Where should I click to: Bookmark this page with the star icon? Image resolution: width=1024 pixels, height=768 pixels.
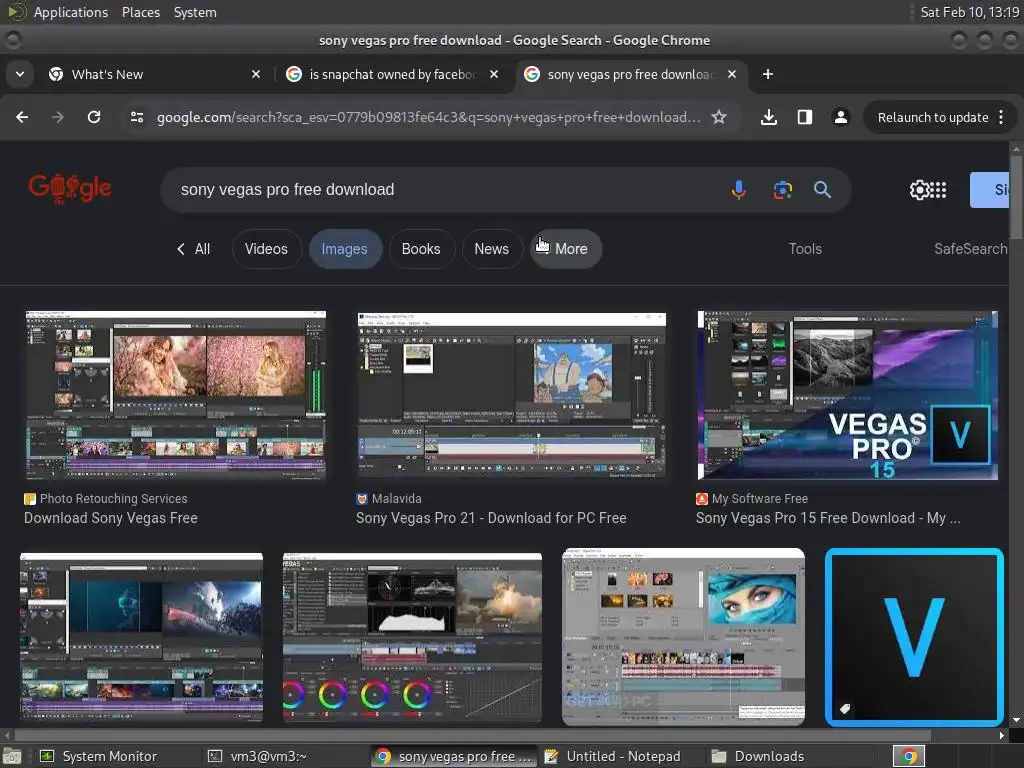(719, 117)
